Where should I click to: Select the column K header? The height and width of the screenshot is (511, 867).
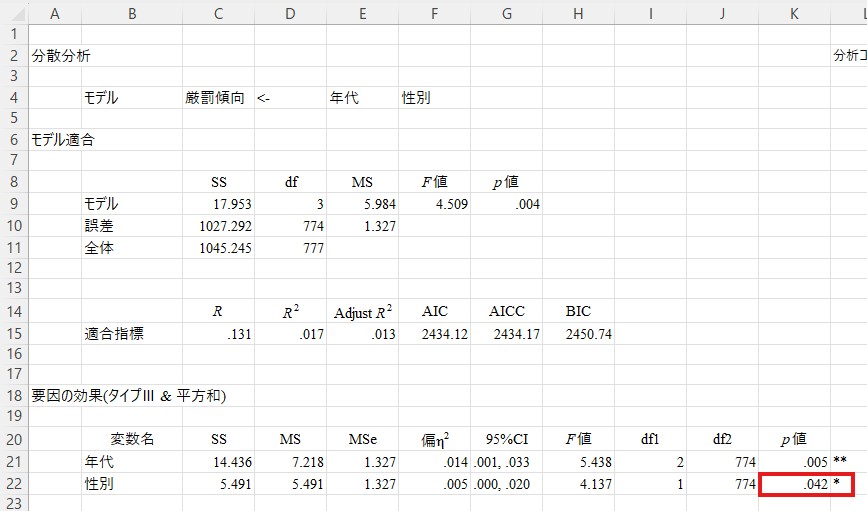pos(793,12)
